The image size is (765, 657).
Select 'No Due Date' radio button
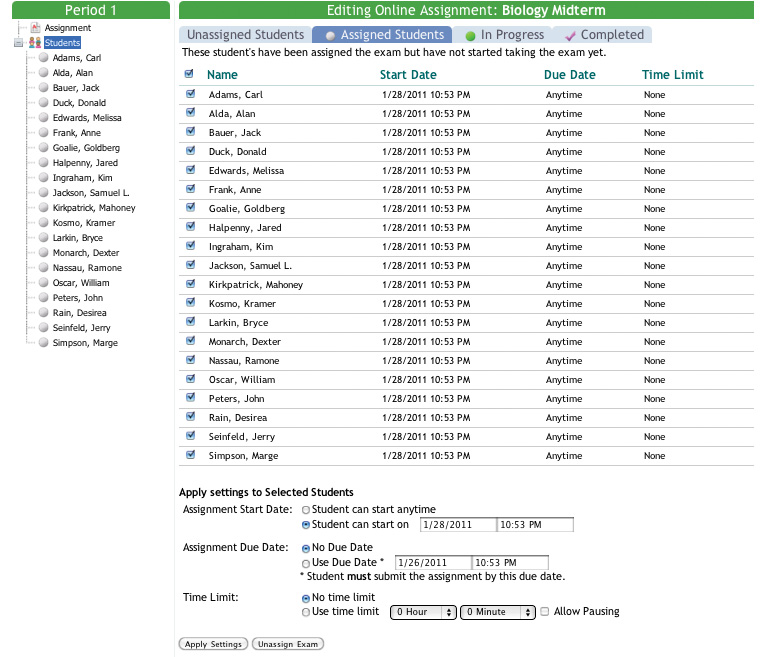pos(306,549)
